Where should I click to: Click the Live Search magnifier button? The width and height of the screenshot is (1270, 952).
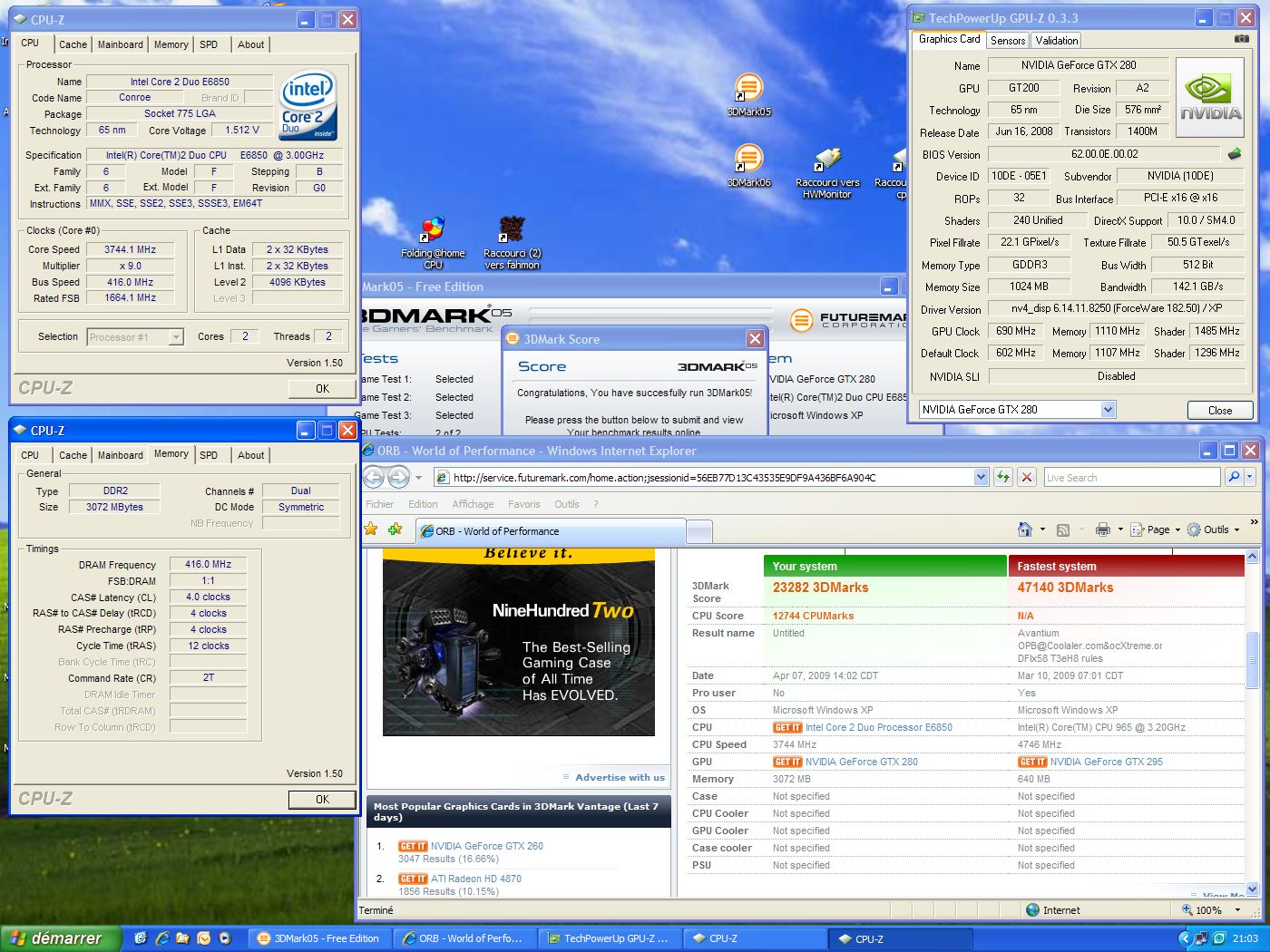coord(1233,477)
